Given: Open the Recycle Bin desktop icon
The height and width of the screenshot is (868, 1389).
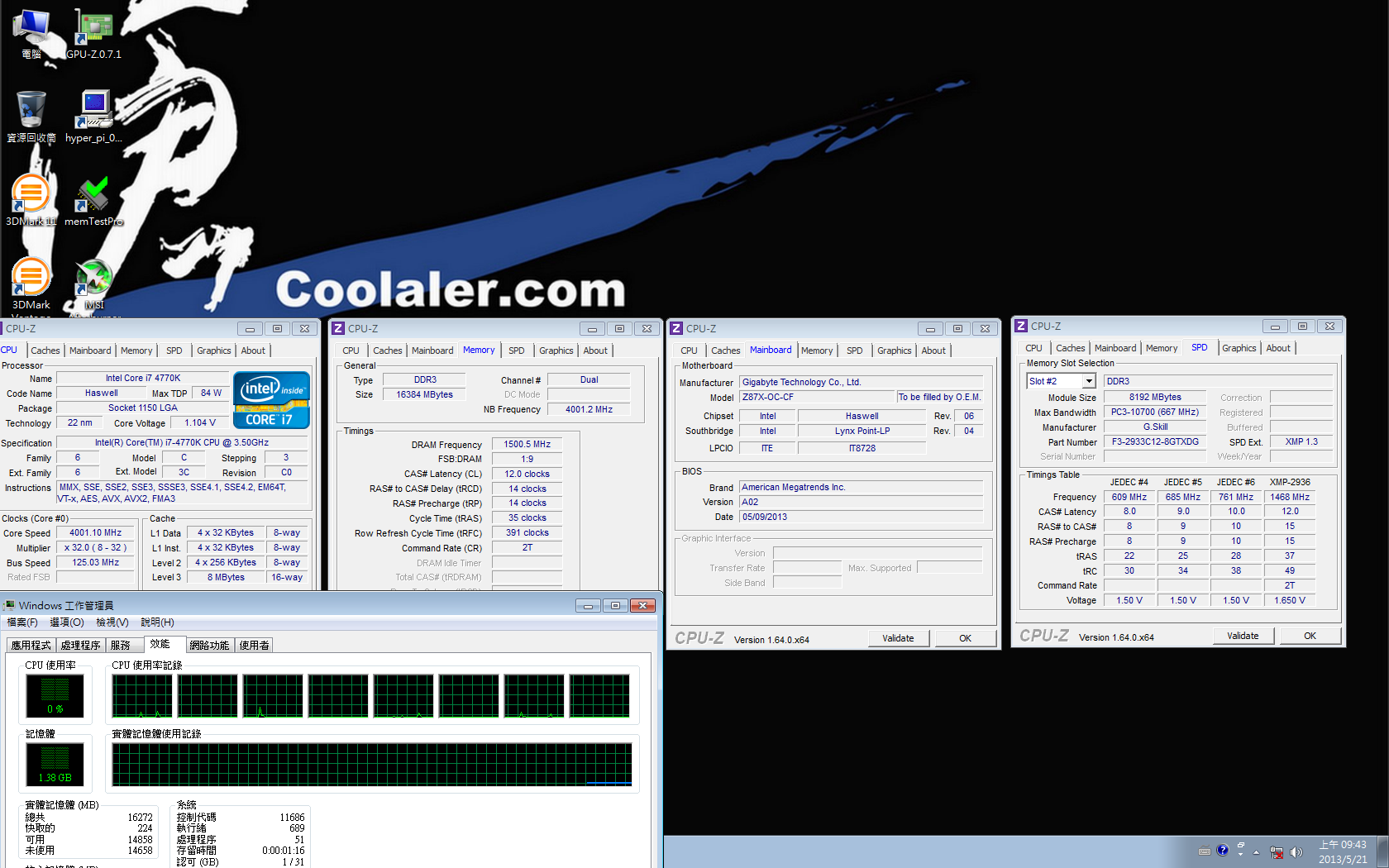Looking at the screenshot, I should tap(31, 117).
